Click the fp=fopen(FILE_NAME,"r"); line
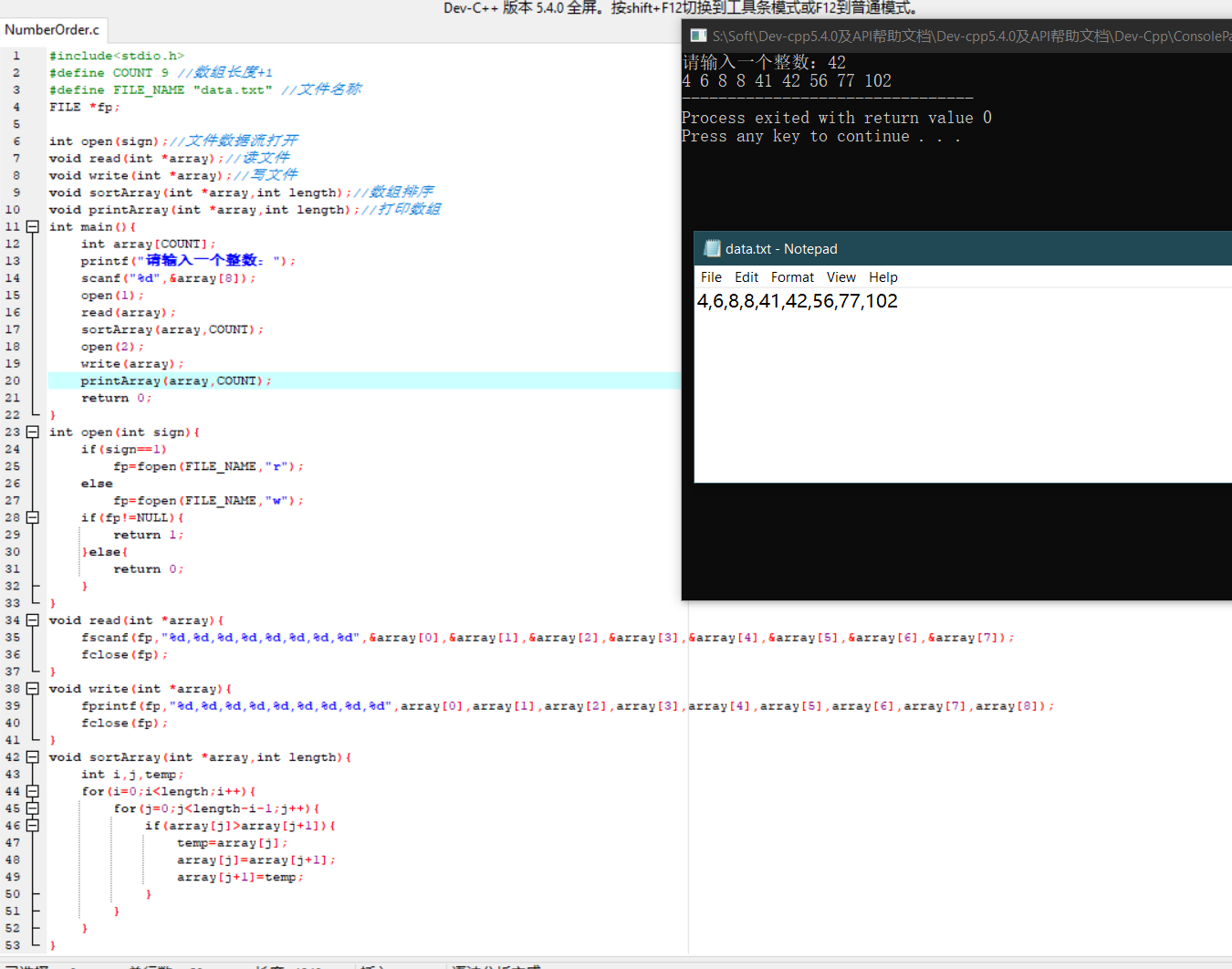Viewport: 1232px width, 969px height. pyautogui.click(x=208, y=466)
